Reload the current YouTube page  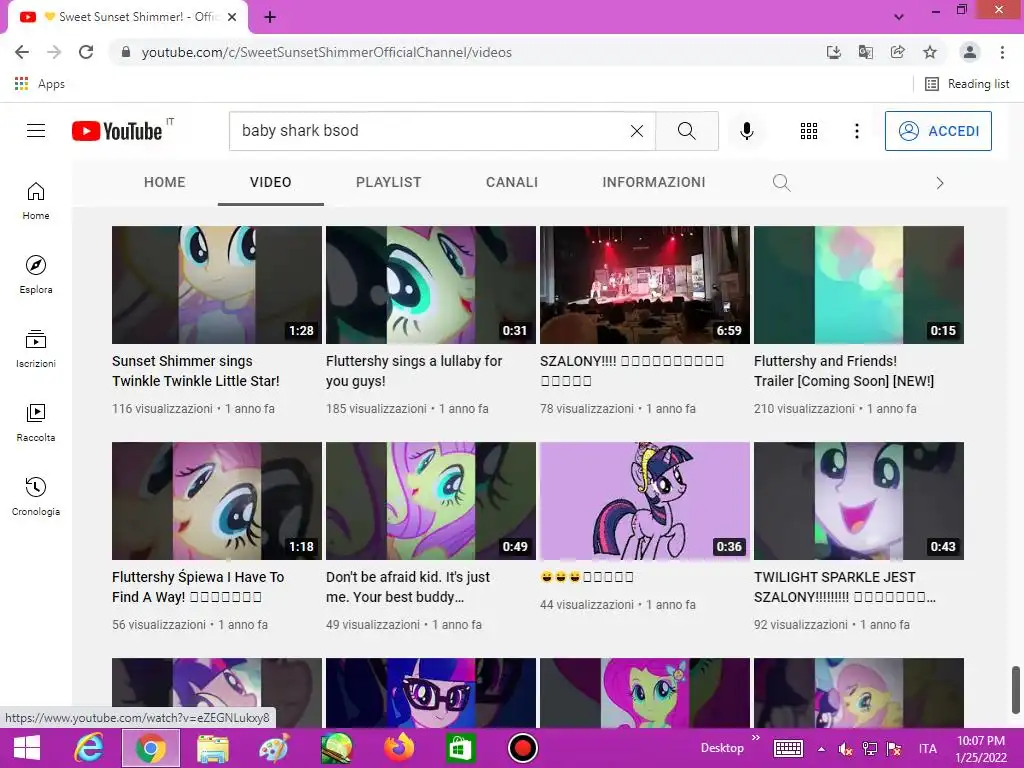(x=86, y=52)
